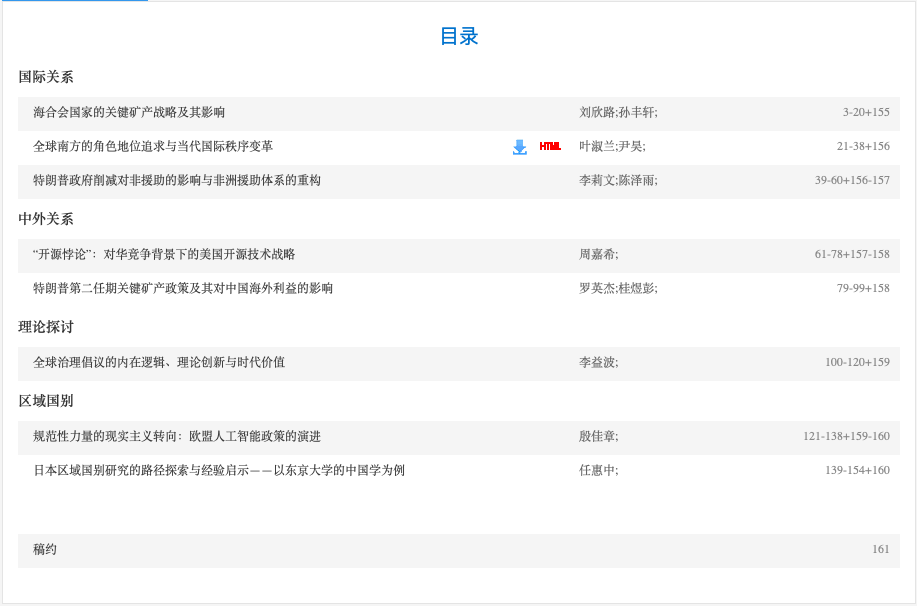Open article 海合会国家的关键矿产战略及其影响
Viewport: 917px width, 606px height.
tap(129, 113)
